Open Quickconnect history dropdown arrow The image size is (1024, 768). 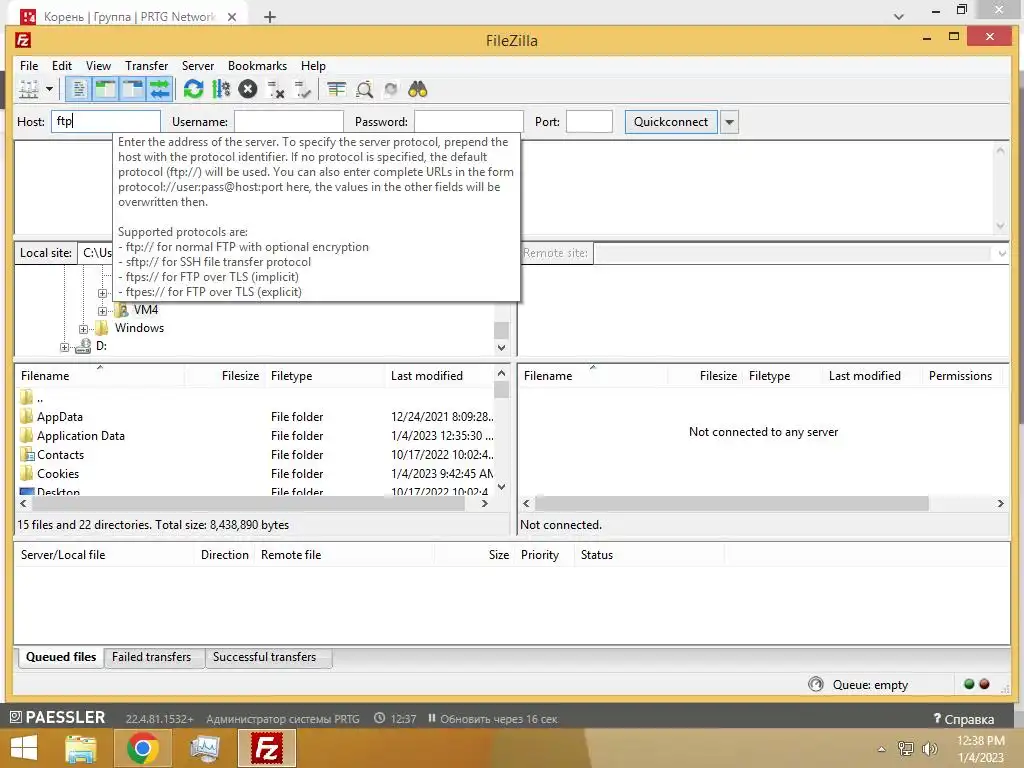729,121
